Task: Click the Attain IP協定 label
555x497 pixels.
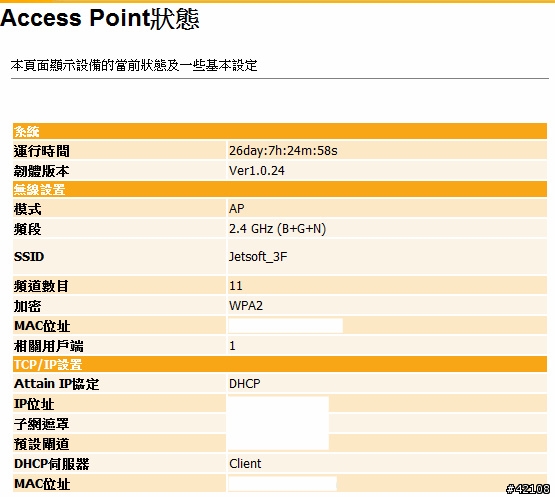Action: click(57, 384)
